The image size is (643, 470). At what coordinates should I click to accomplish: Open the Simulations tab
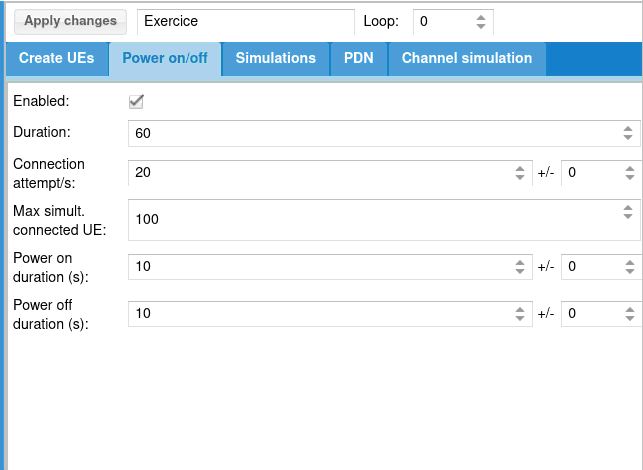[x=276, y=58]
